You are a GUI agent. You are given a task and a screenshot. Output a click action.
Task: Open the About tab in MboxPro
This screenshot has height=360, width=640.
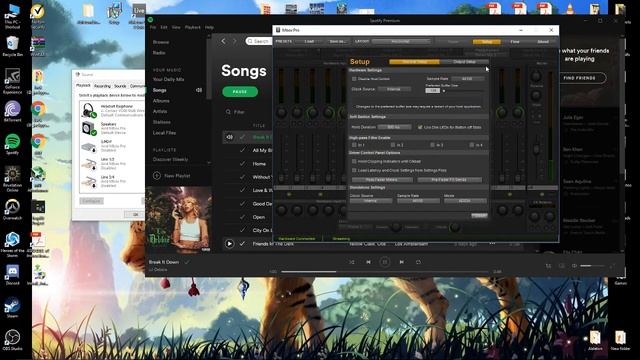pyautogui.click(x=543, y=42)
